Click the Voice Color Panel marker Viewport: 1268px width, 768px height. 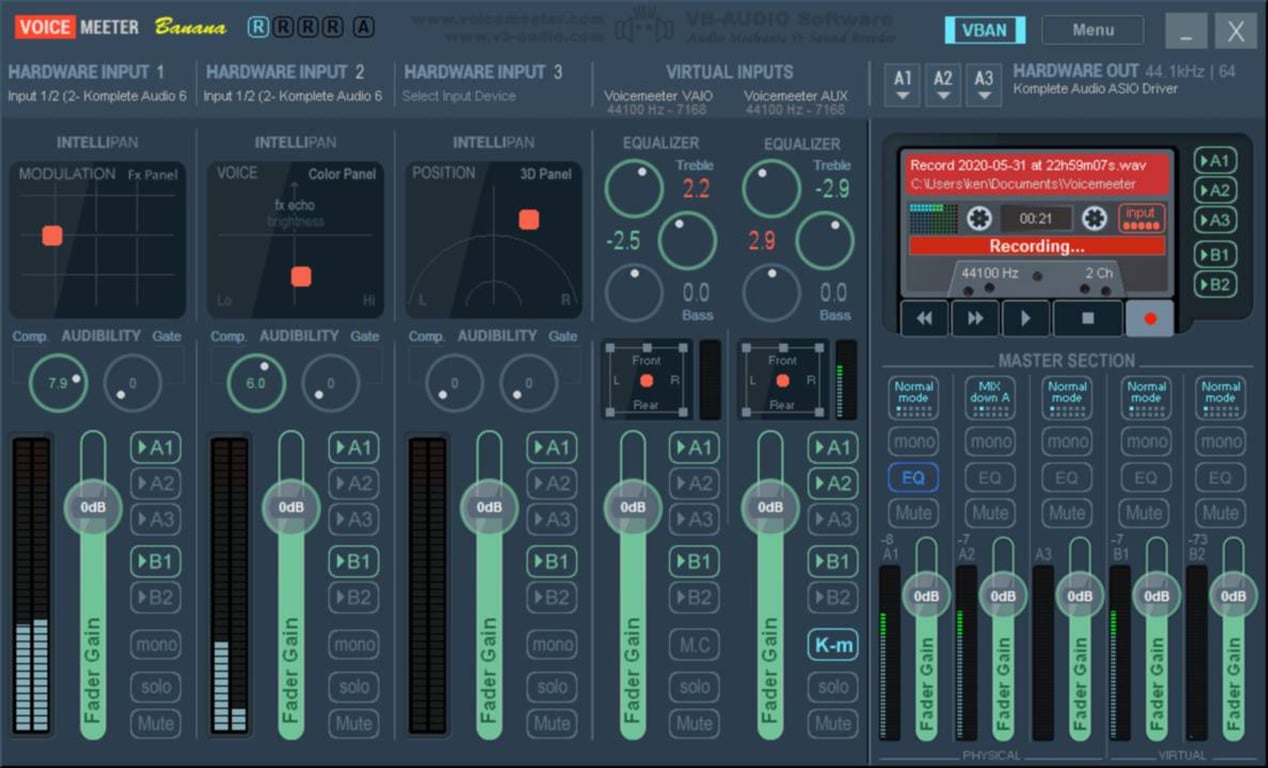click(301, 277)
